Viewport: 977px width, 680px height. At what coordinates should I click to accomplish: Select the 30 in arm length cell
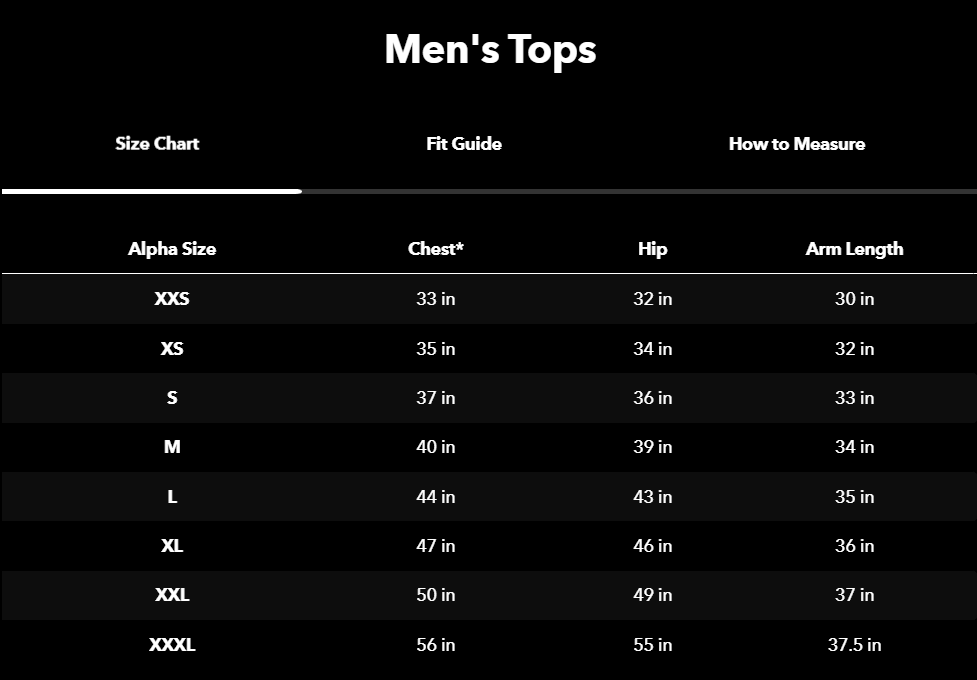tap(854, 299)
